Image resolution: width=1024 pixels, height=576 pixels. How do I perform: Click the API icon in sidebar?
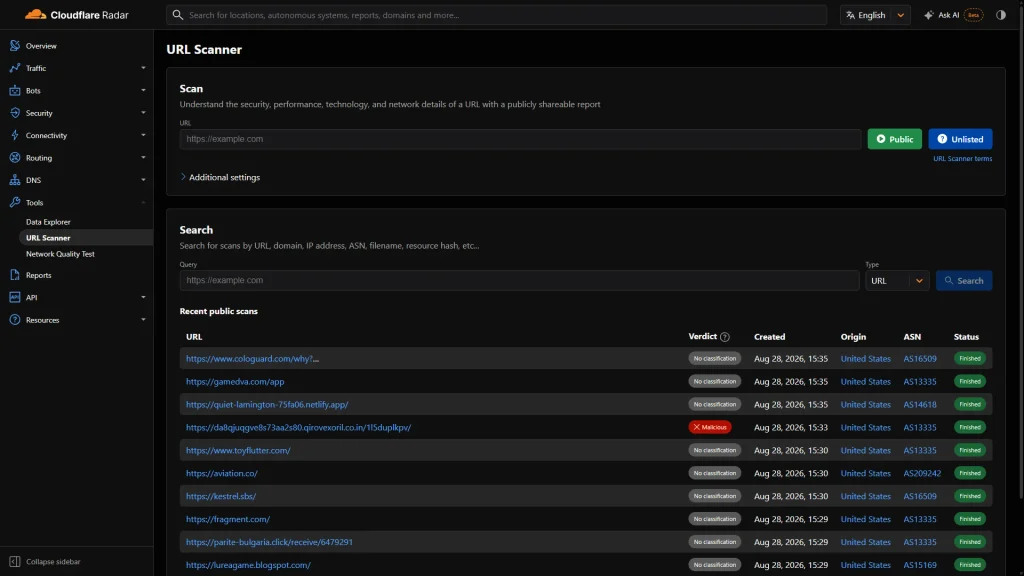point(15,297)
